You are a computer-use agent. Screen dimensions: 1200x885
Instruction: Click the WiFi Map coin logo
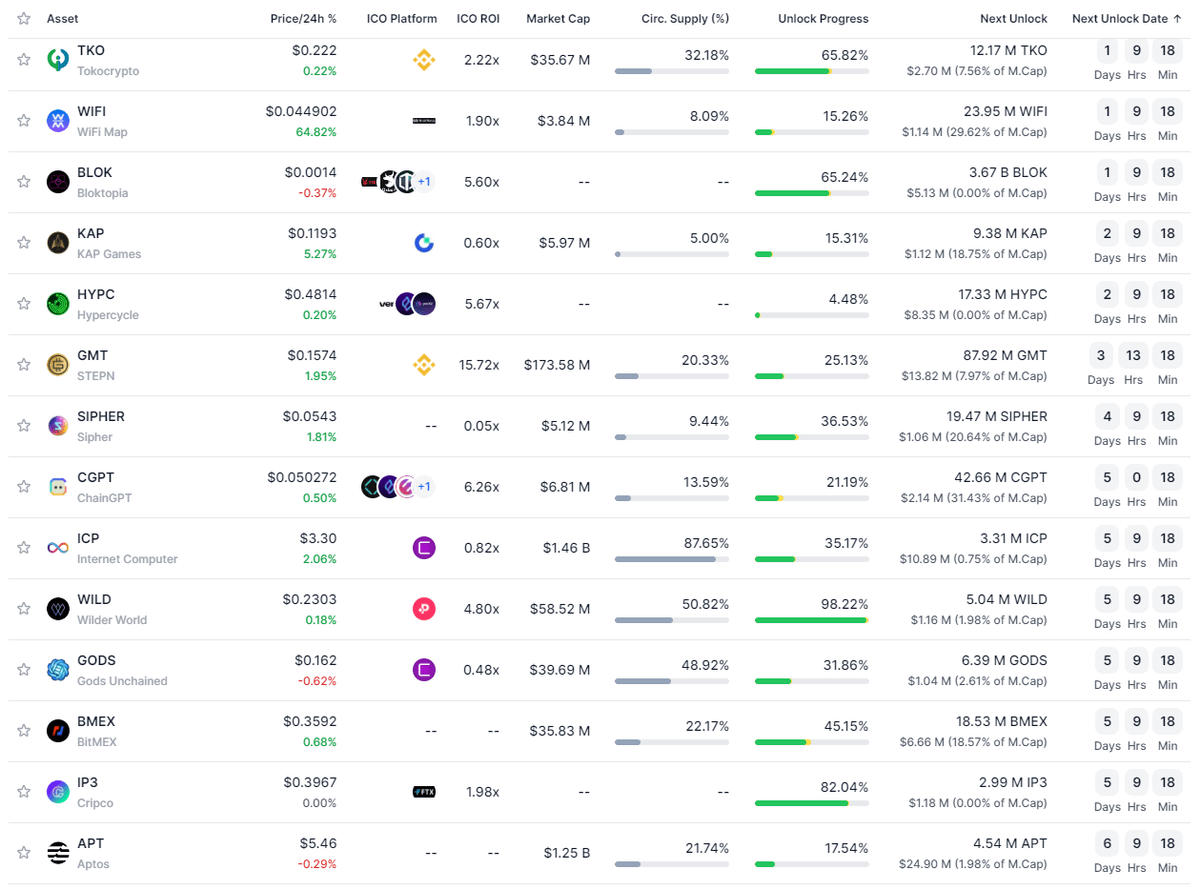coord(58,121)
